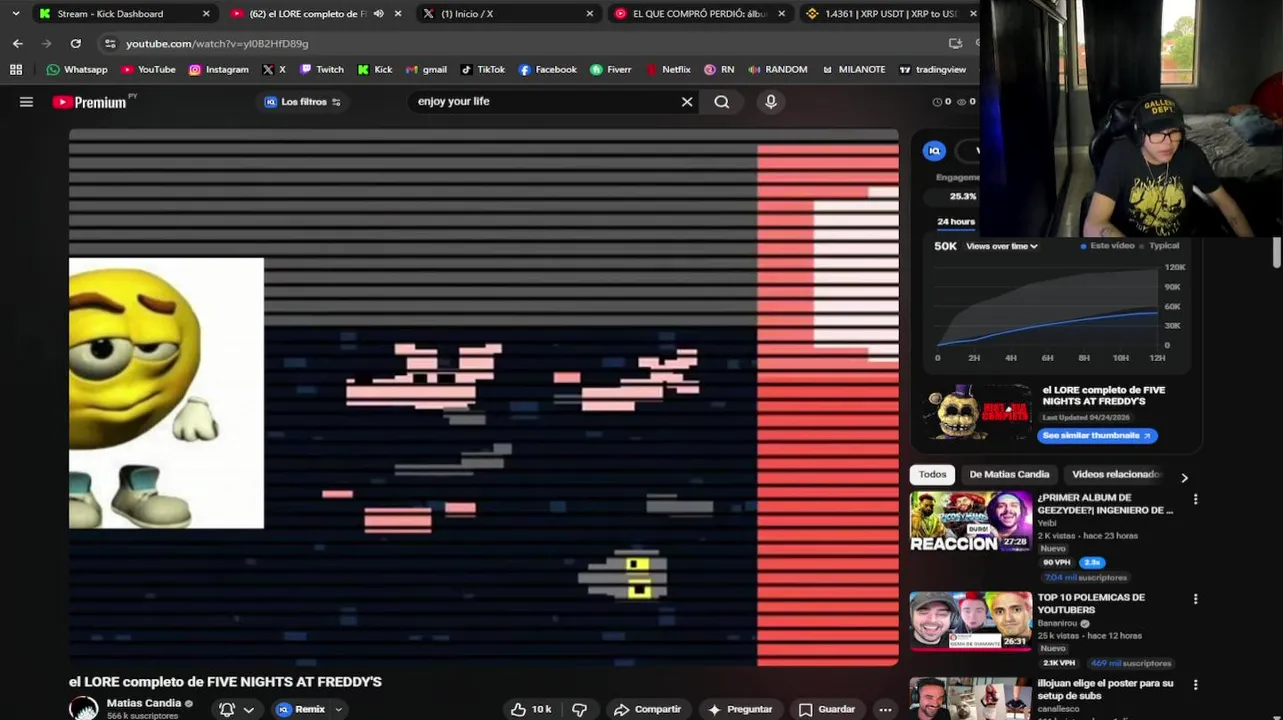Screen dimensions: 1283x720
Task: Open Kick bookmark
Action: point(375,70)
